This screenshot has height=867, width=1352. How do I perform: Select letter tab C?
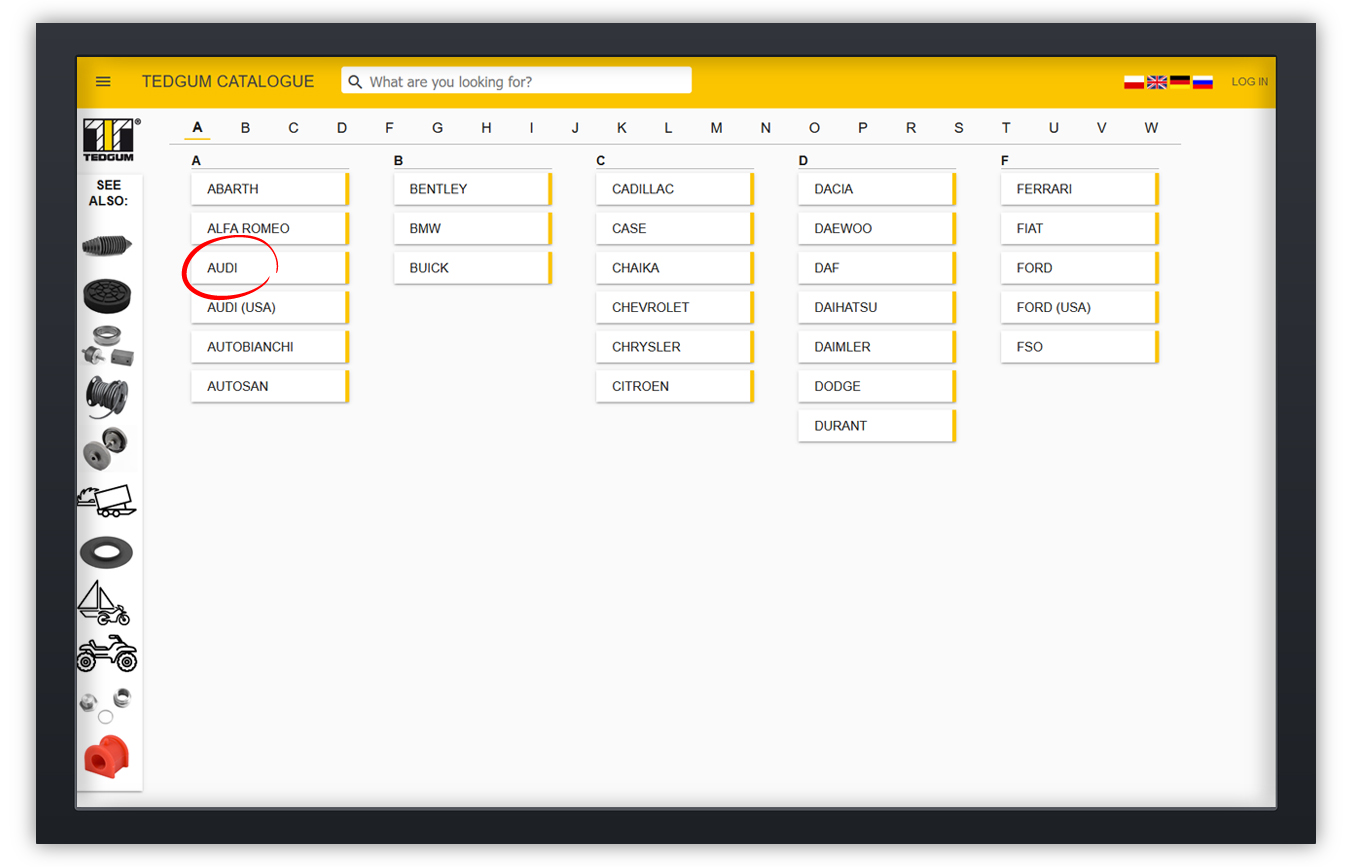tap(294, 128)
